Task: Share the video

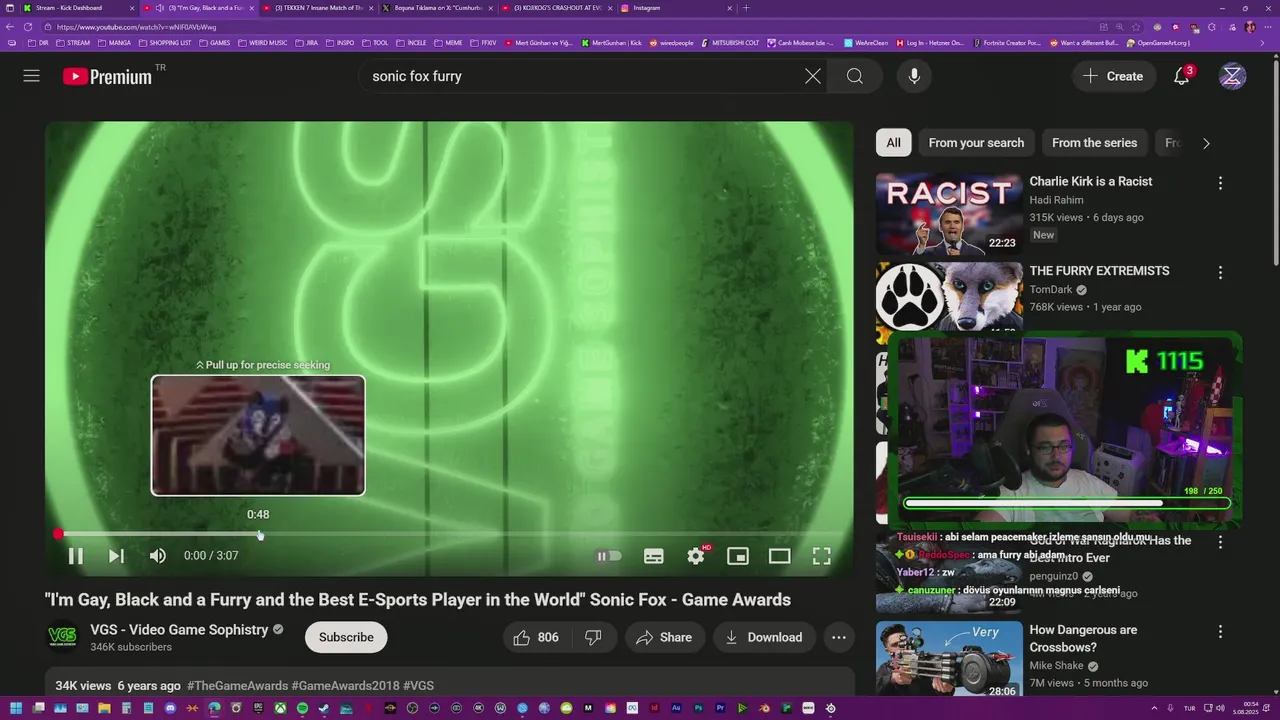Action: pyautogui.click(x=664, y=637)
